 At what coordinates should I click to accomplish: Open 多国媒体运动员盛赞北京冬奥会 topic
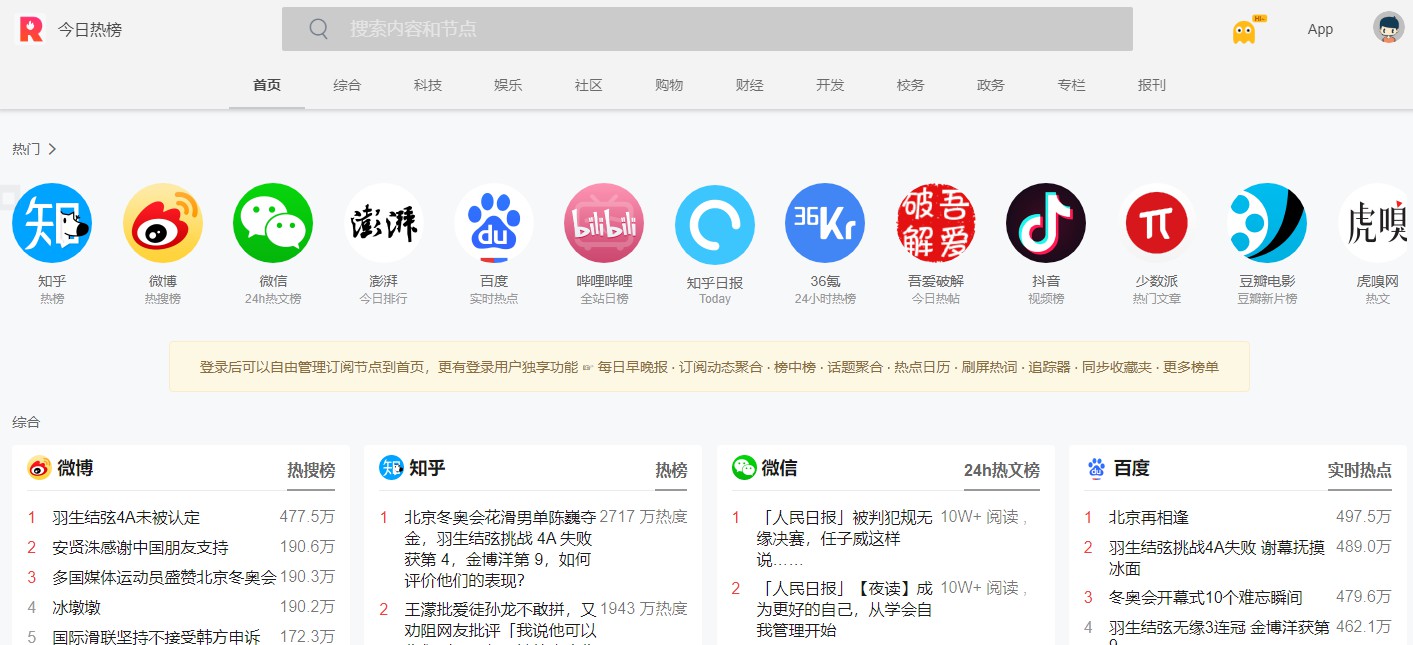pos(164,577)
